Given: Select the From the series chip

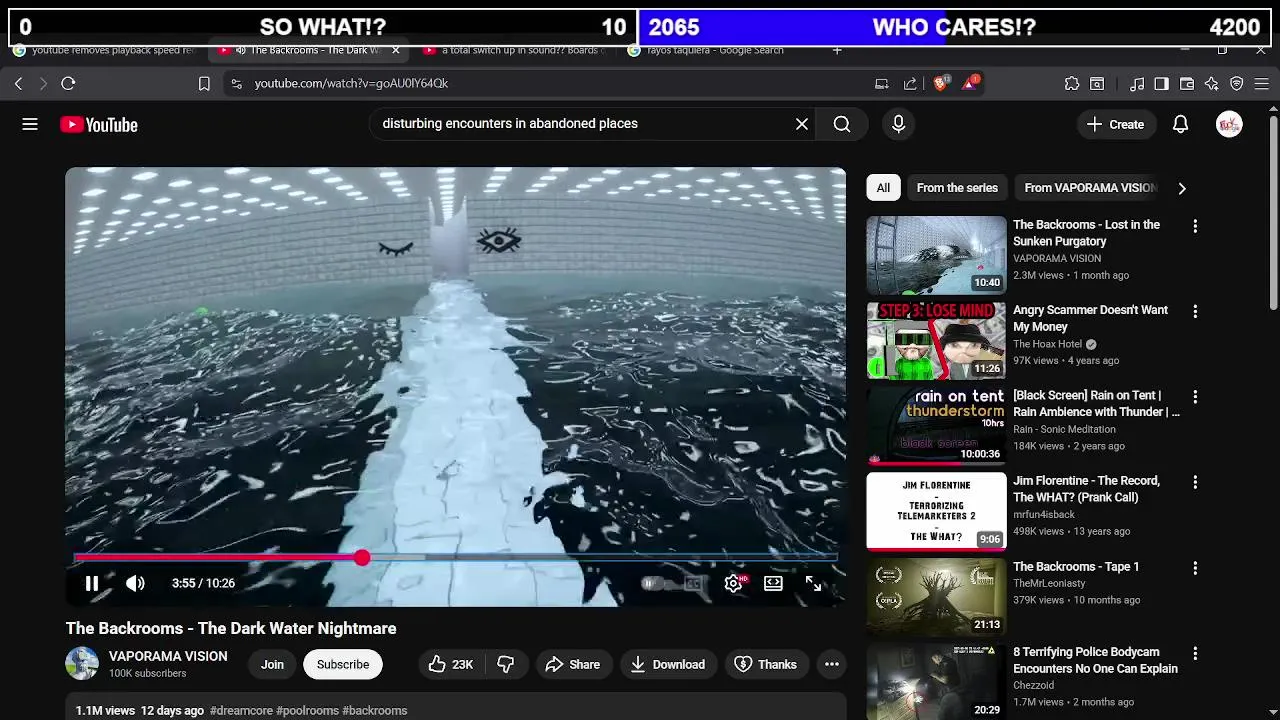Looking at the screenshot, I should click(x=957, y=188).
